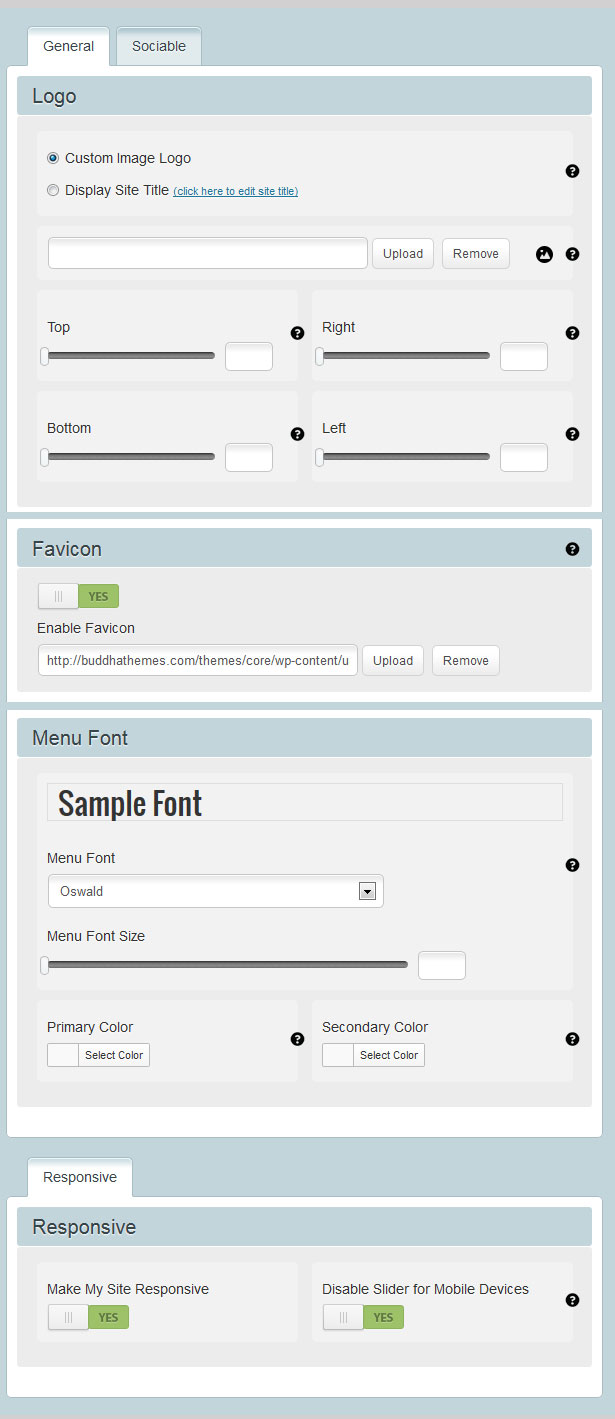Click the image preview icon next to logo upload

click(544, 254)
